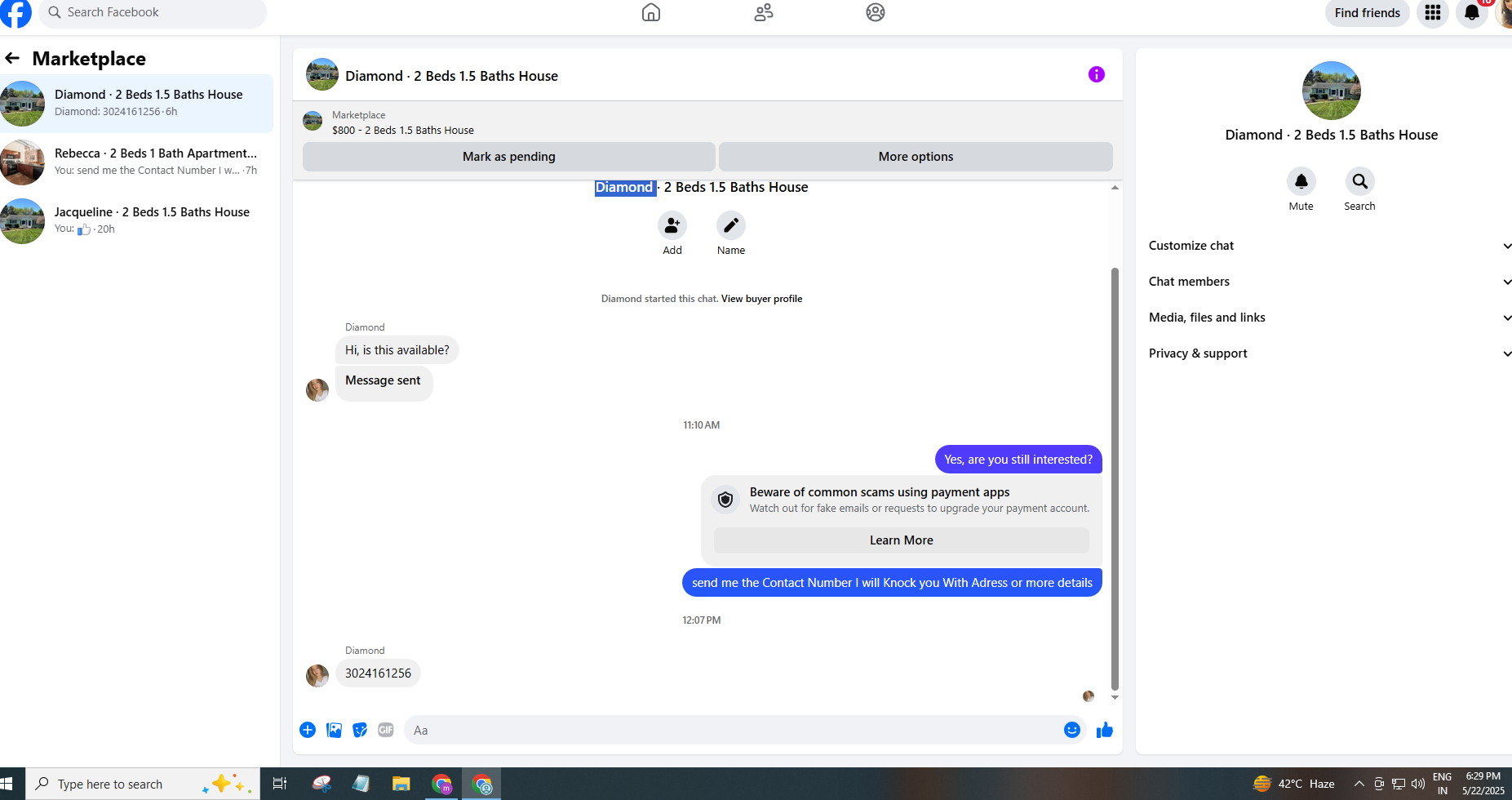Click the Meet Now camera tray icon
Screen dimensions: 1512x800
coord(1379,784)
